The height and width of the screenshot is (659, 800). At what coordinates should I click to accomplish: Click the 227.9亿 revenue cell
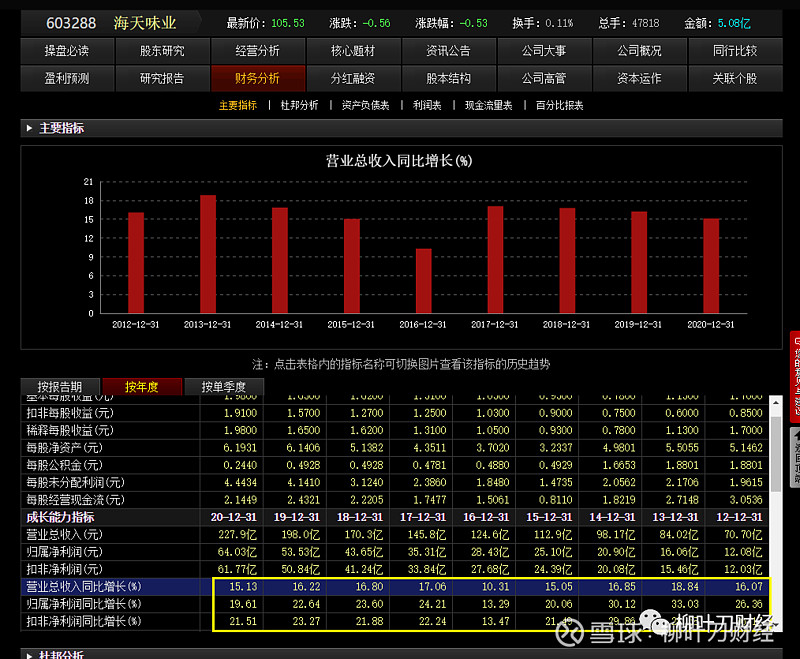[x=237, y=535]
